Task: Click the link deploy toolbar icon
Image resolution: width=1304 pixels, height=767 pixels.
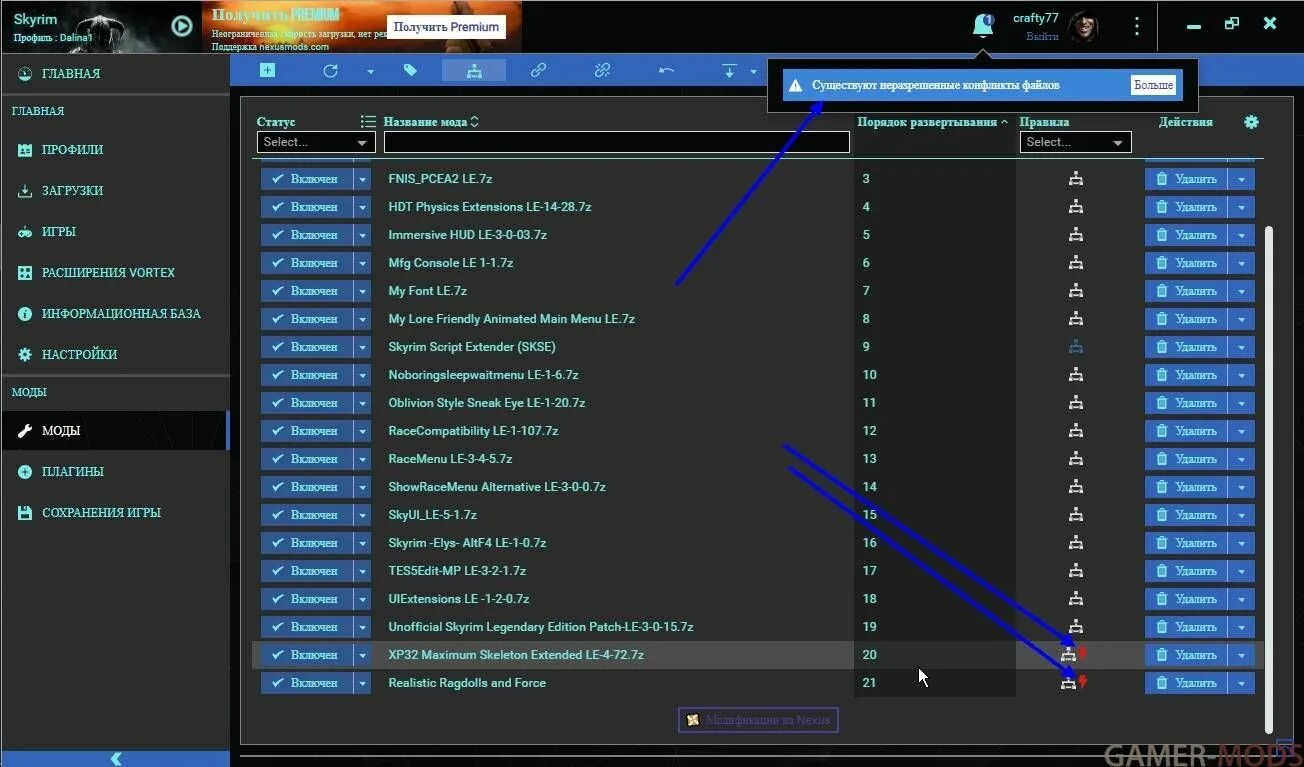Action: pos(538,71)
